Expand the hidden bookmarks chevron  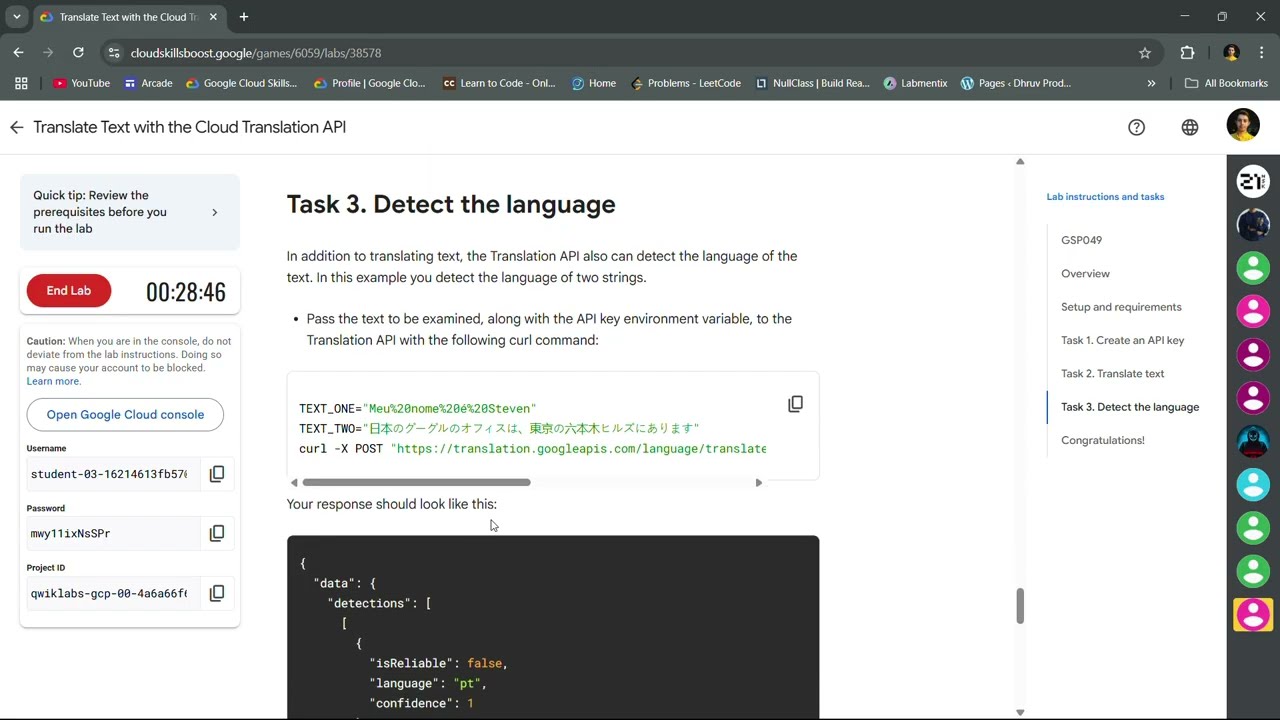(x=1151, y=83)
